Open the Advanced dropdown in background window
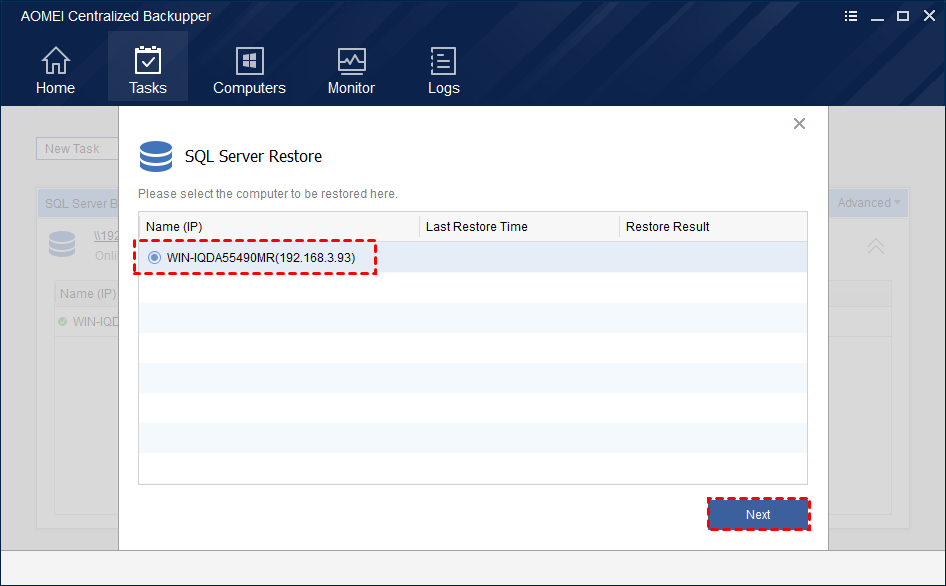 [x=869, y=203]
